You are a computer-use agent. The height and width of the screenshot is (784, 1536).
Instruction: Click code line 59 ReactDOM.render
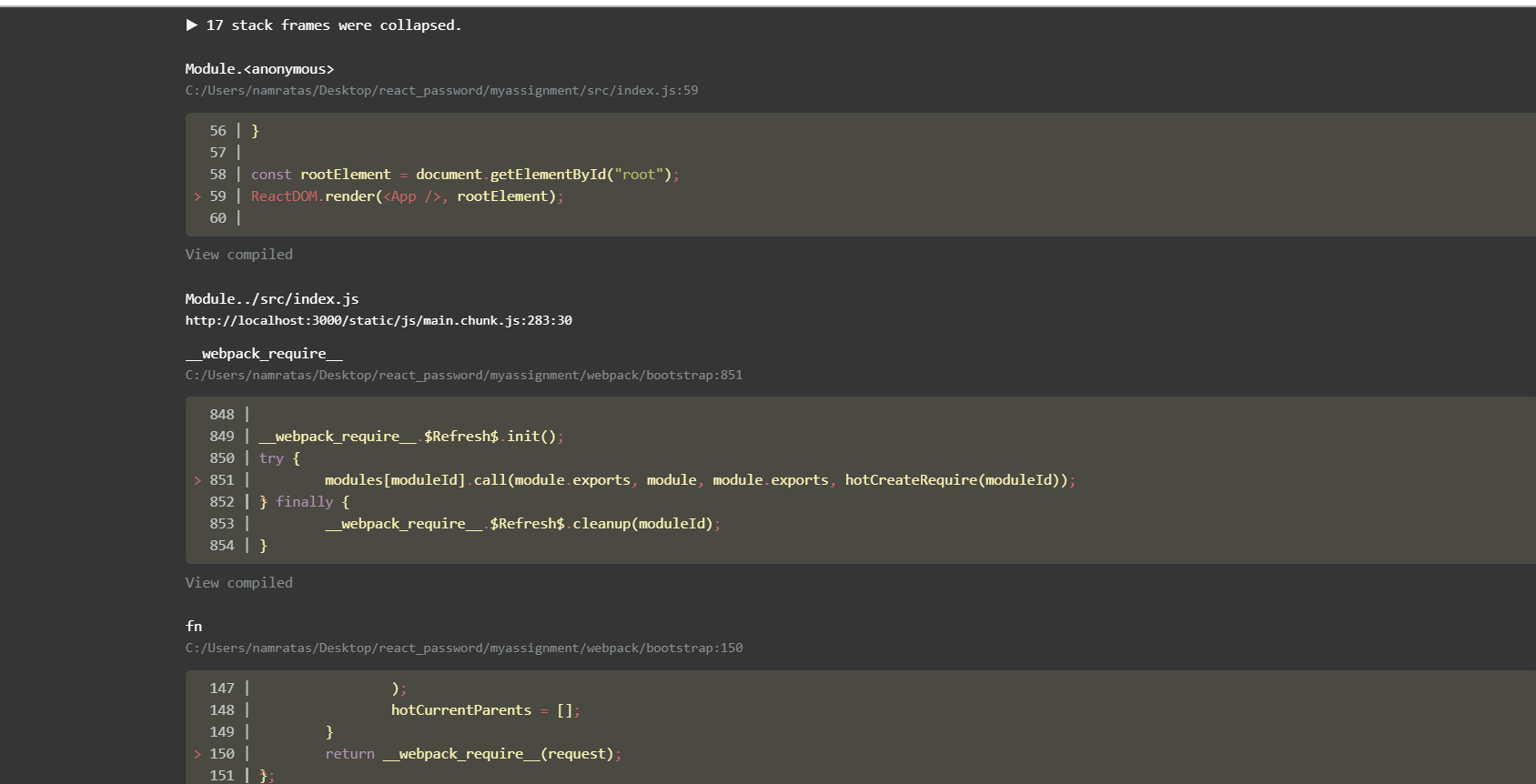coord(408,196)
